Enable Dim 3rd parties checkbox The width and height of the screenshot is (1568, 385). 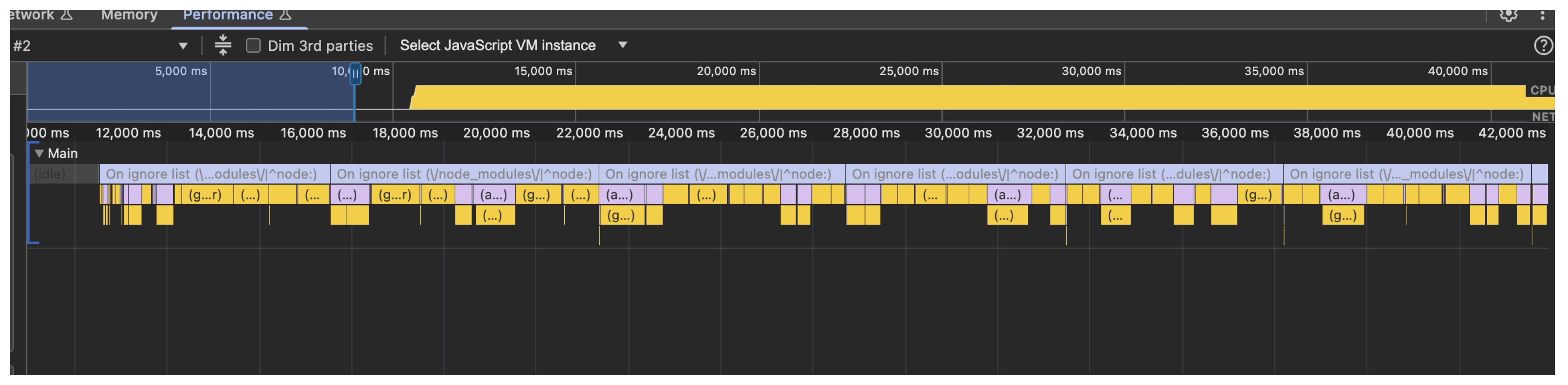point(253,46)
